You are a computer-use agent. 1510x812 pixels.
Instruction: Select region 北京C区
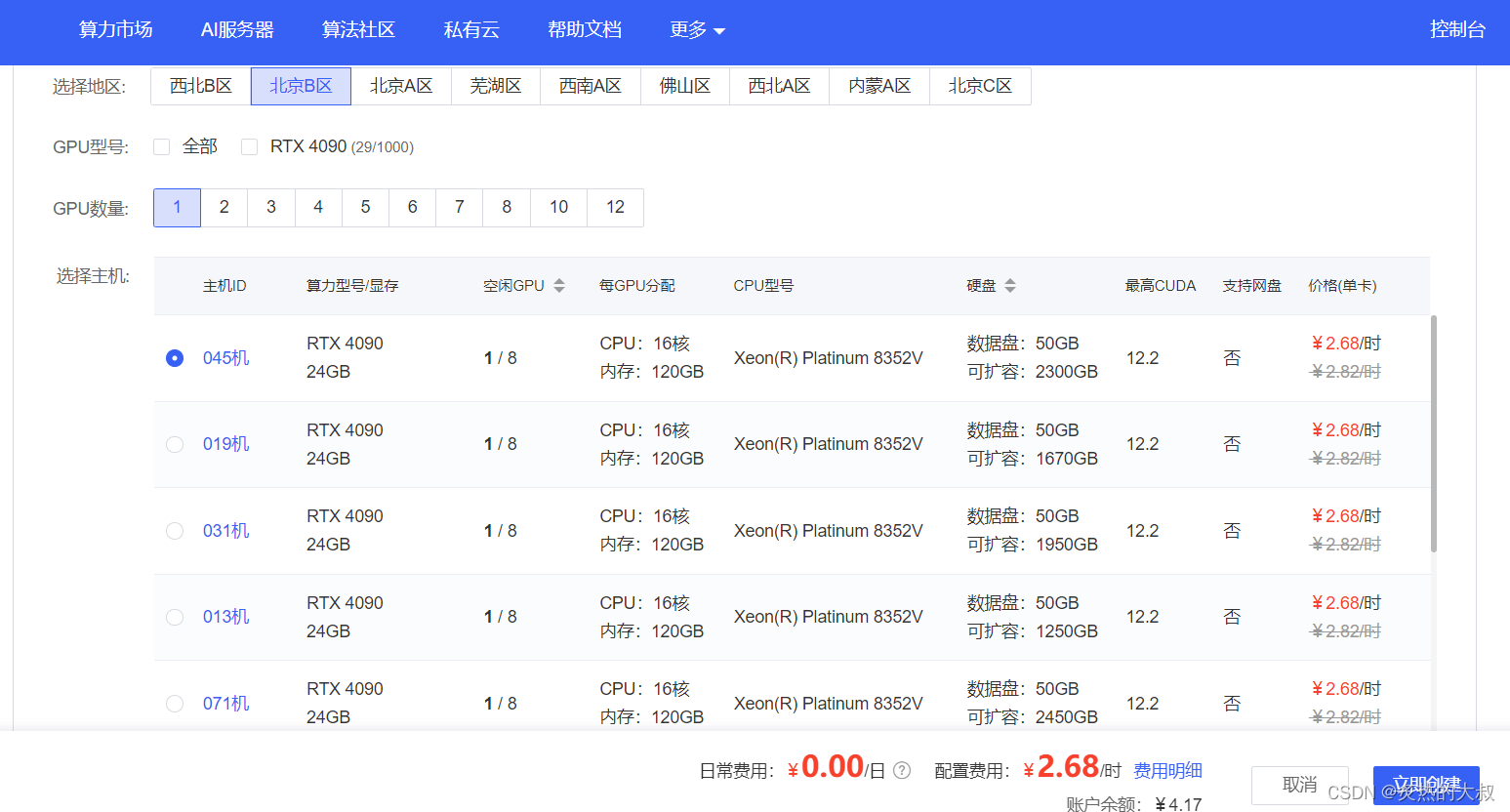point(980,86)
